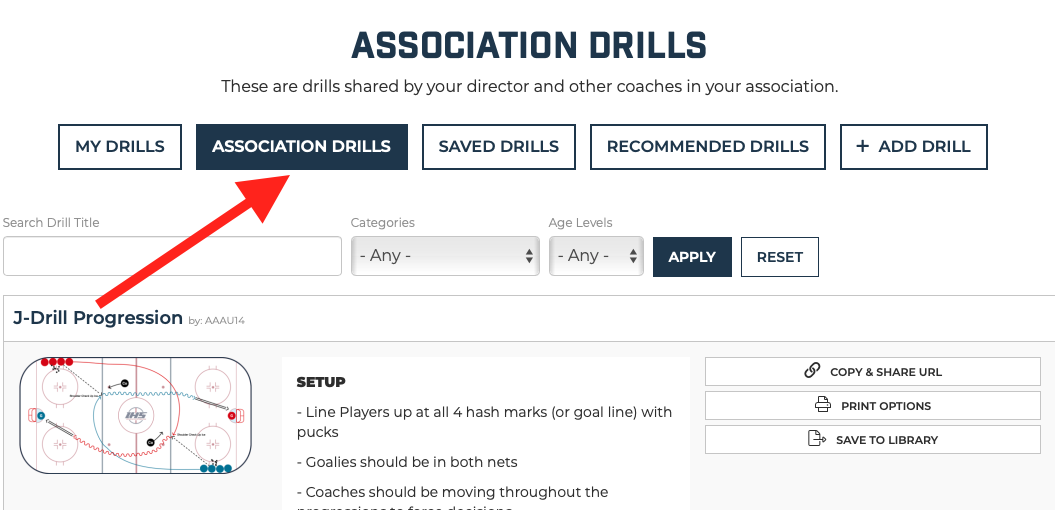
Task: Reset the drill filters
Action: pos(780,256)
